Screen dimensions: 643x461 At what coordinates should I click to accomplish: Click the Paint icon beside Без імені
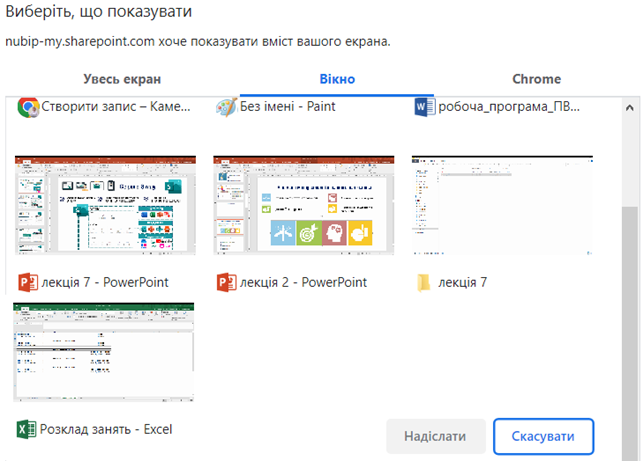(226, 106)
